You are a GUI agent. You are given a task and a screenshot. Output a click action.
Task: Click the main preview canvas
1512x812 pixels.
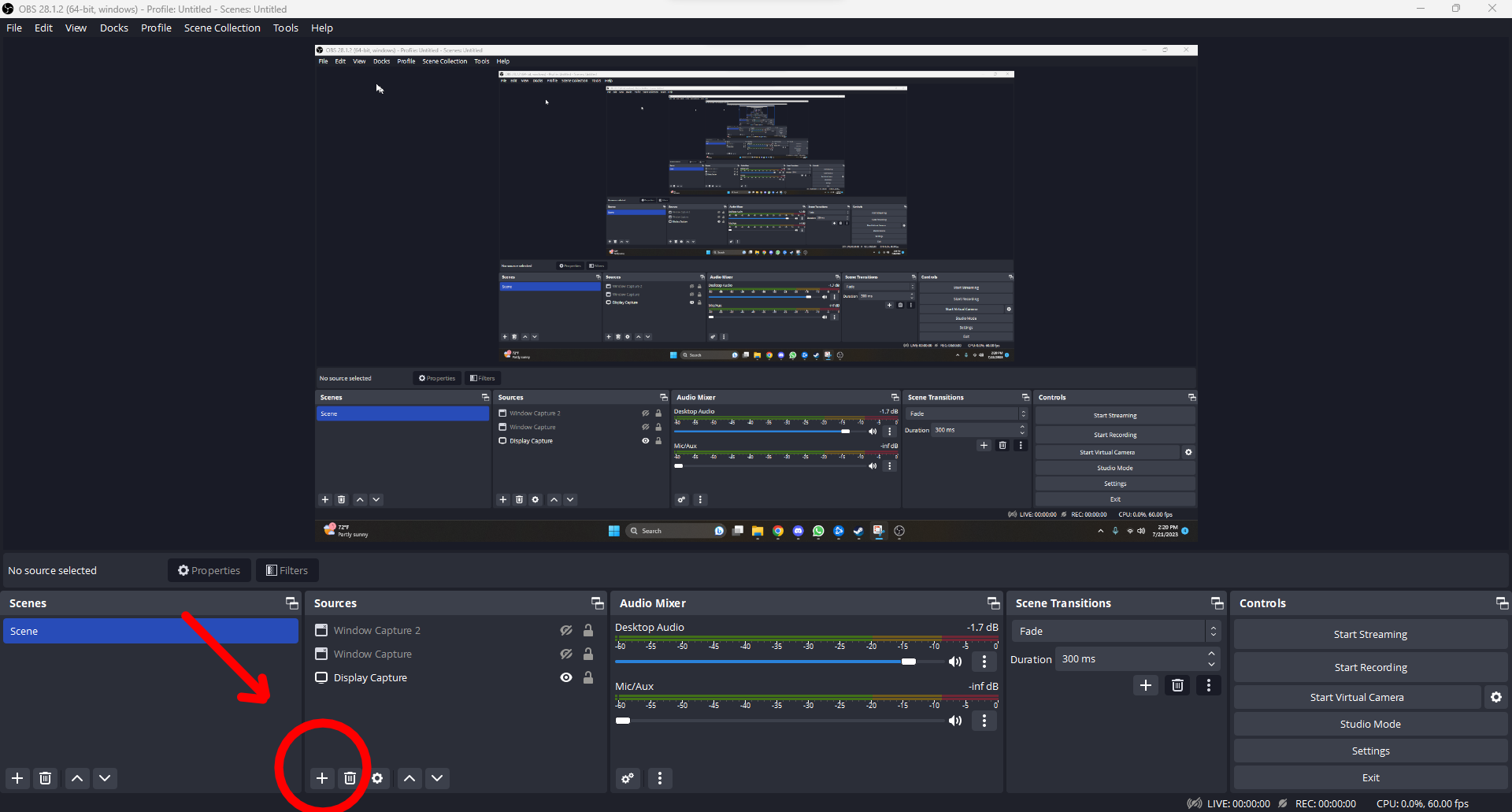pyautogui.click(x=756, y=293)
